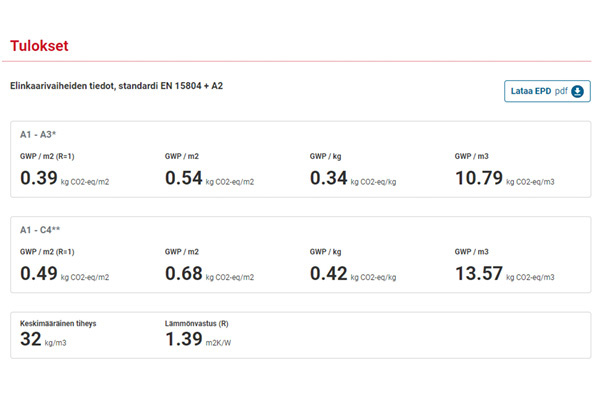
Task: Click the 0.68 GWP / m2 value
Action: point(183,273)
